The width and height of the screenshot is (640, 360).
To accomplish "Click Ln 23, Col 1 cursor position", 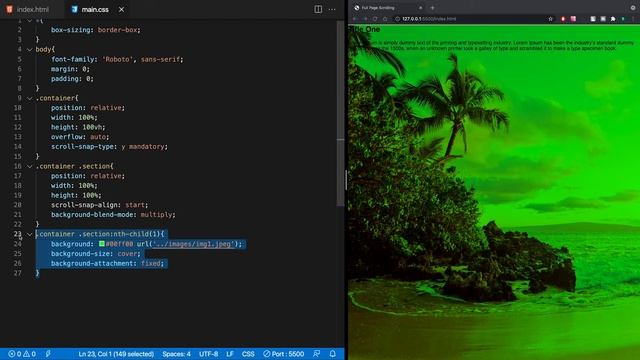I will pyautogui.click(x=116, y=354).
